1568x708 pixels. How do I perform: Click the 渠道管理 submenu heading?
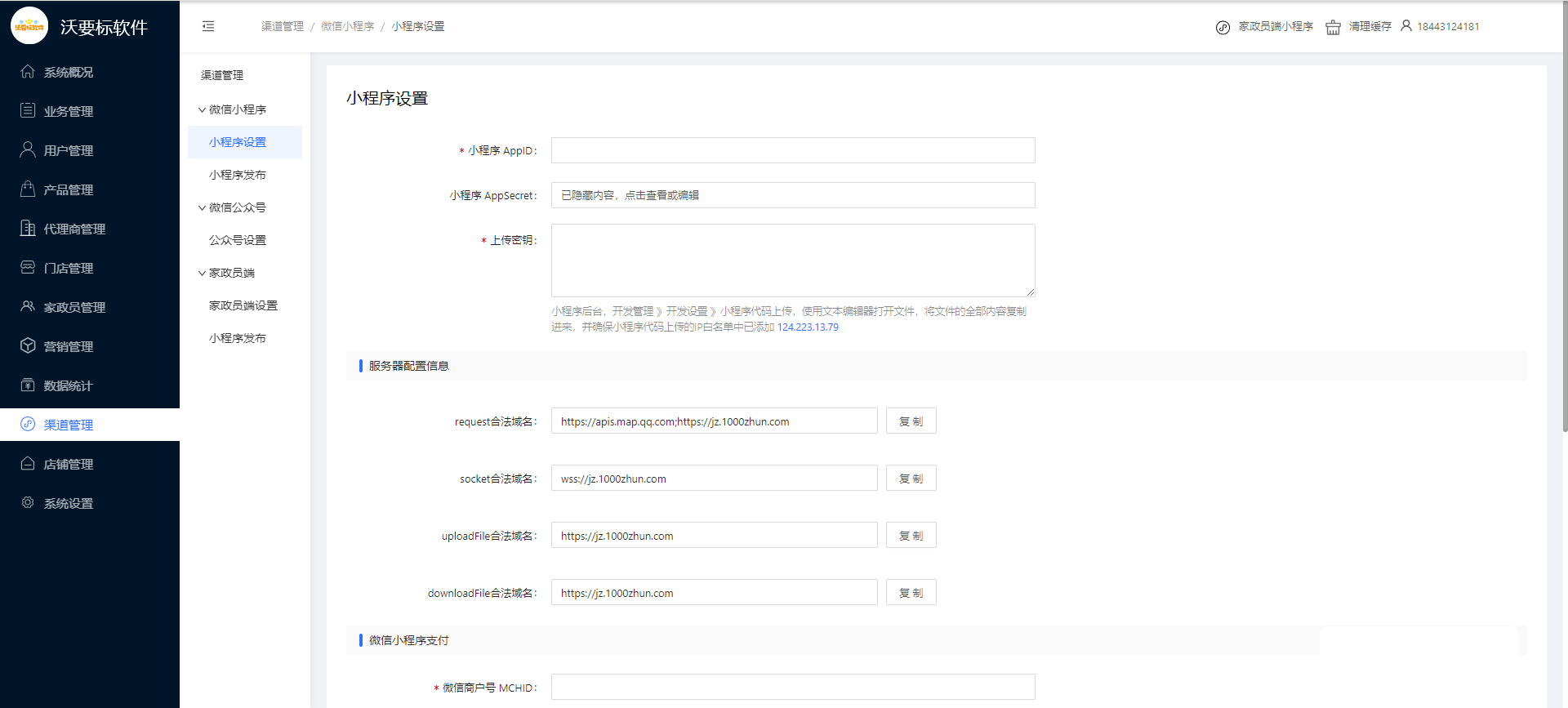click(222, 75)
